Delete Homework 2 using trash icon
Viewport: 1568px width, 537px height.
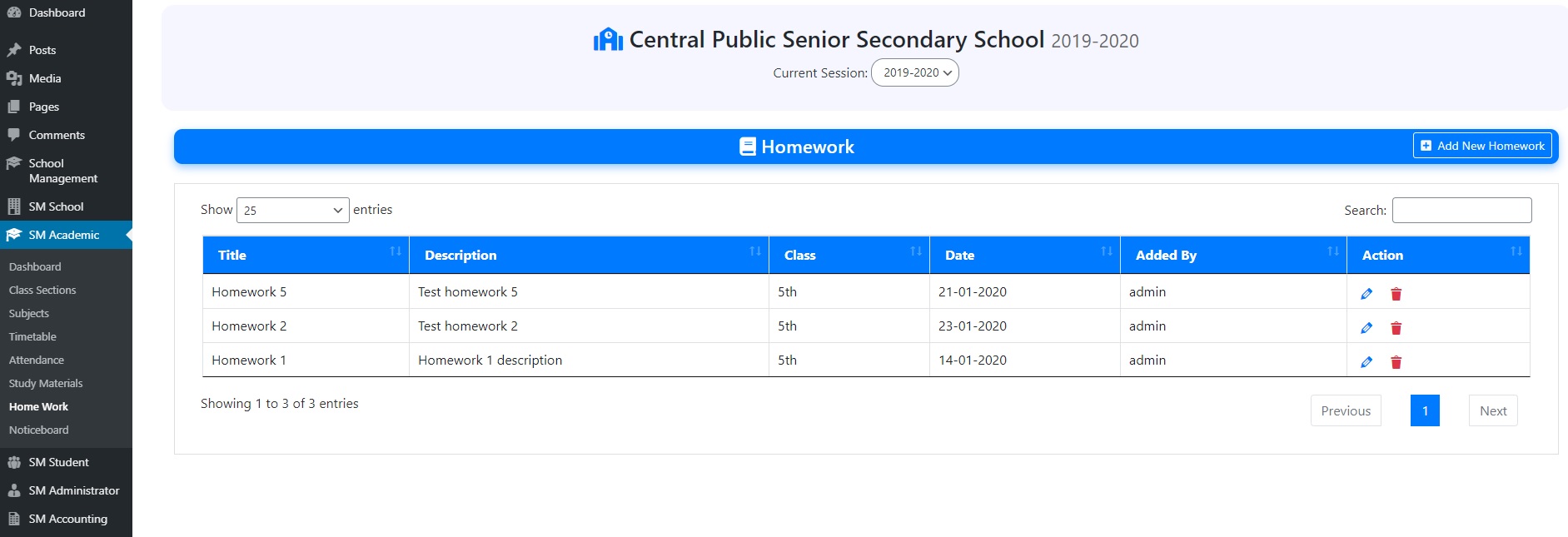[1396, 328]
